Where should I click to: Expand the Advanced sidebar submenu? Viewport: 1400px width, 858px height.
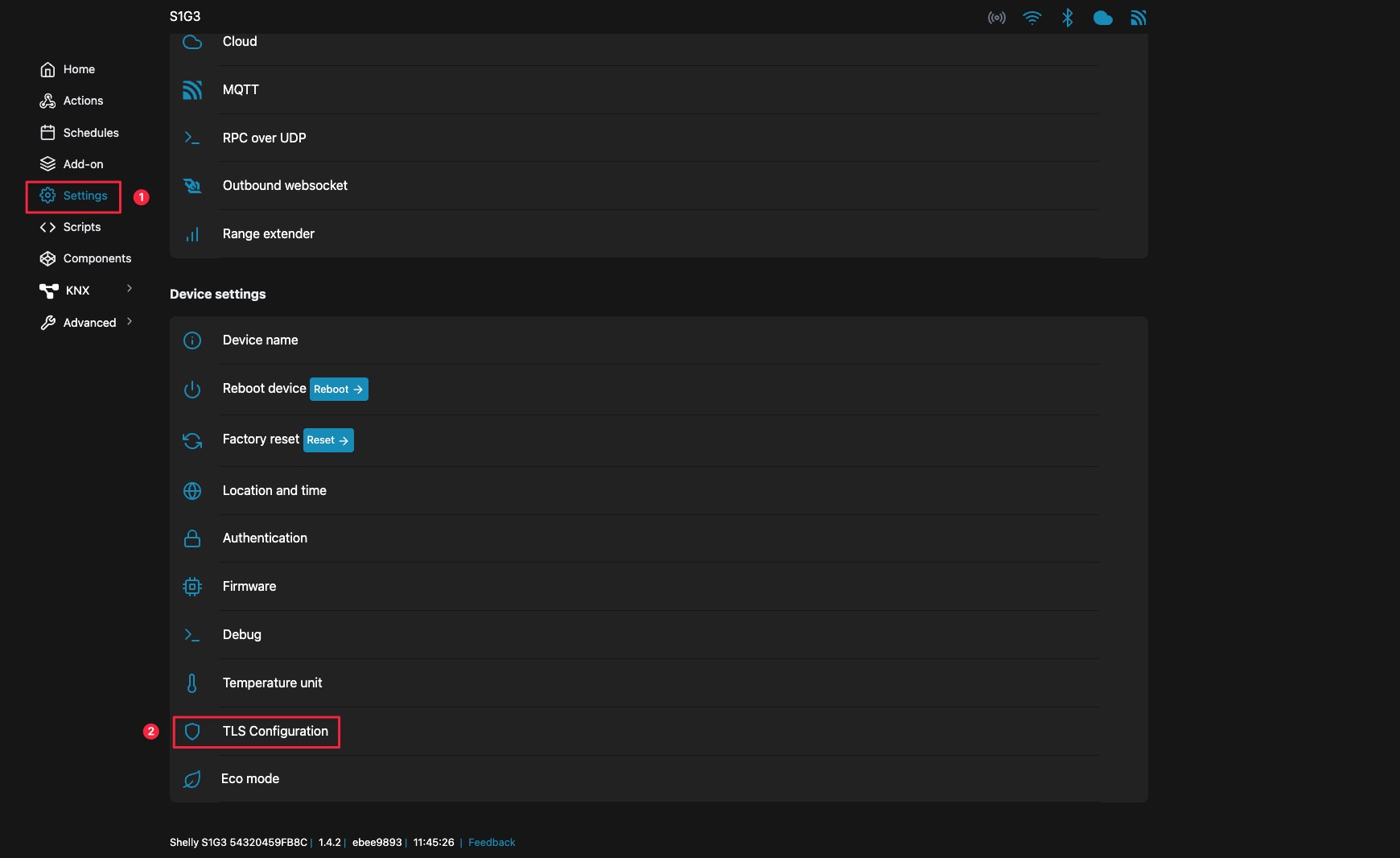[130, 322]
